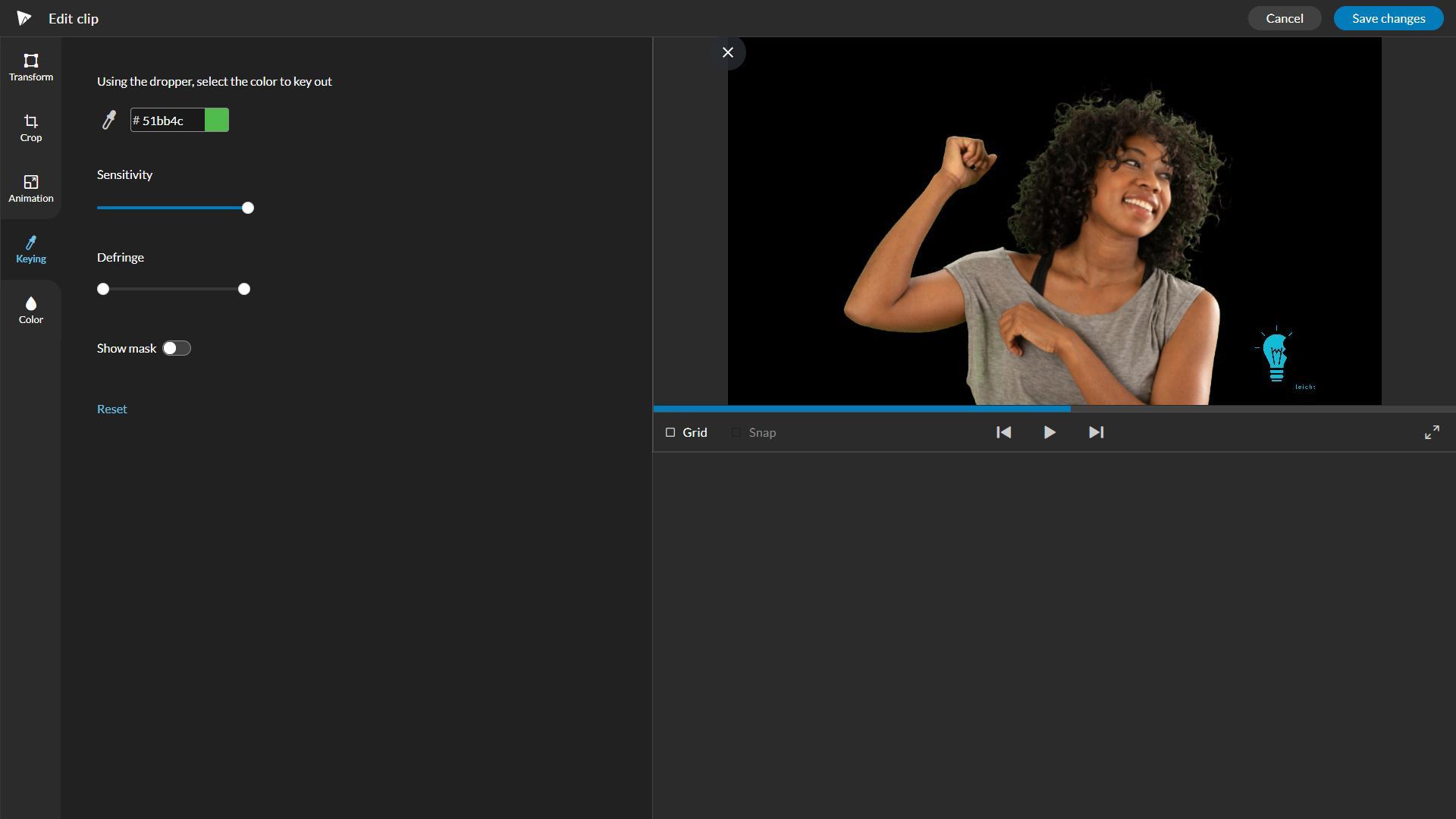Click the app logo icon
1456x819 pixels.
[x=24, y=18]
